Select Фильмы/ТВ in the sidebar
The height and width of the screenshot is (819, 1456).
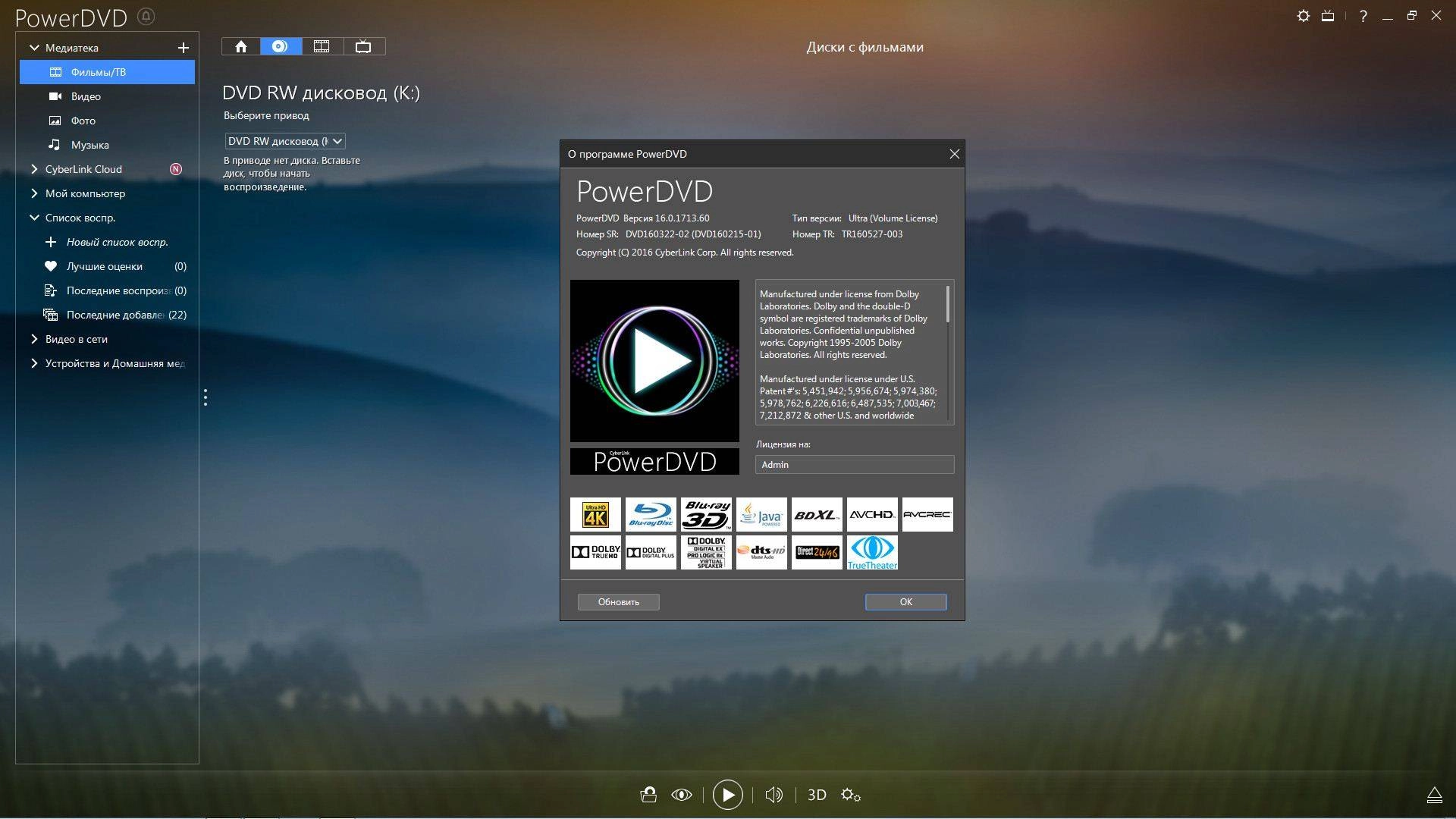107,72
